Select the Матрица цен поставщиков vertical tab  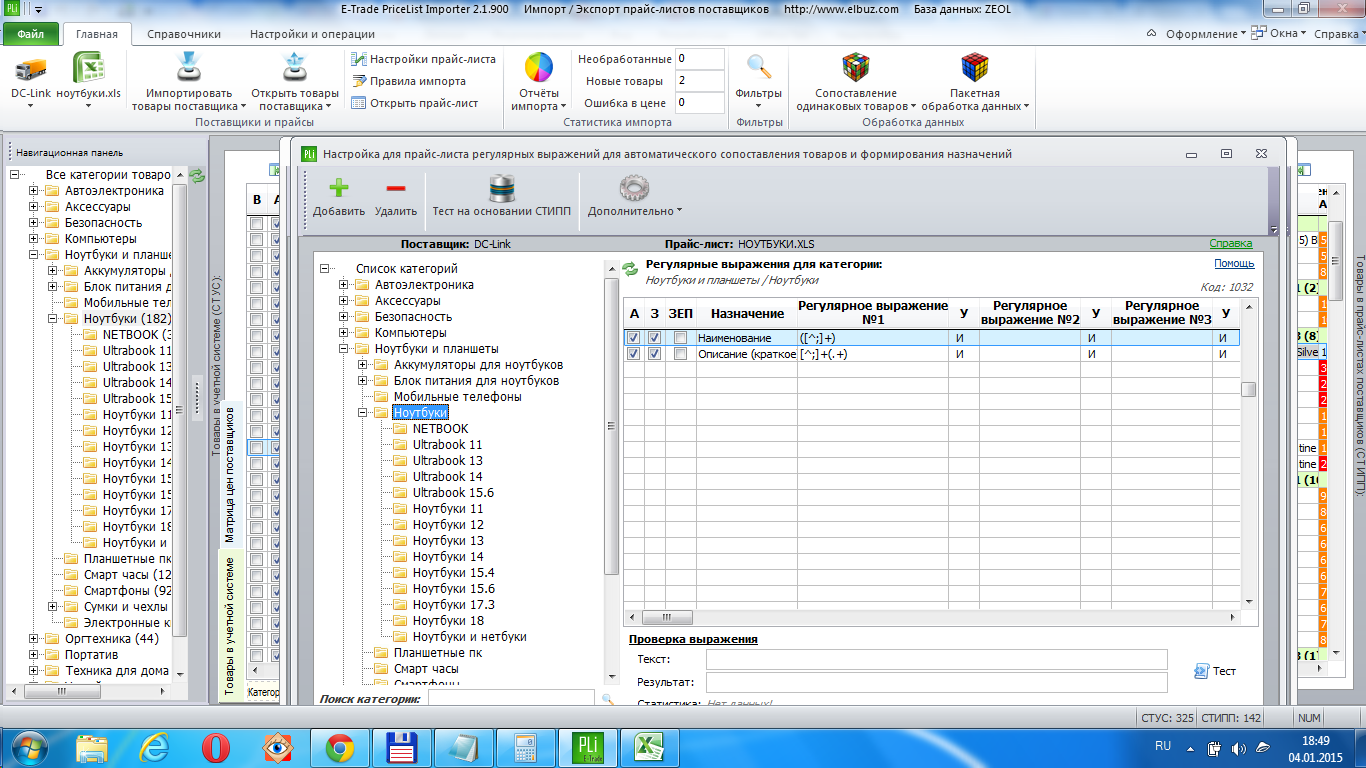[229, 473]
